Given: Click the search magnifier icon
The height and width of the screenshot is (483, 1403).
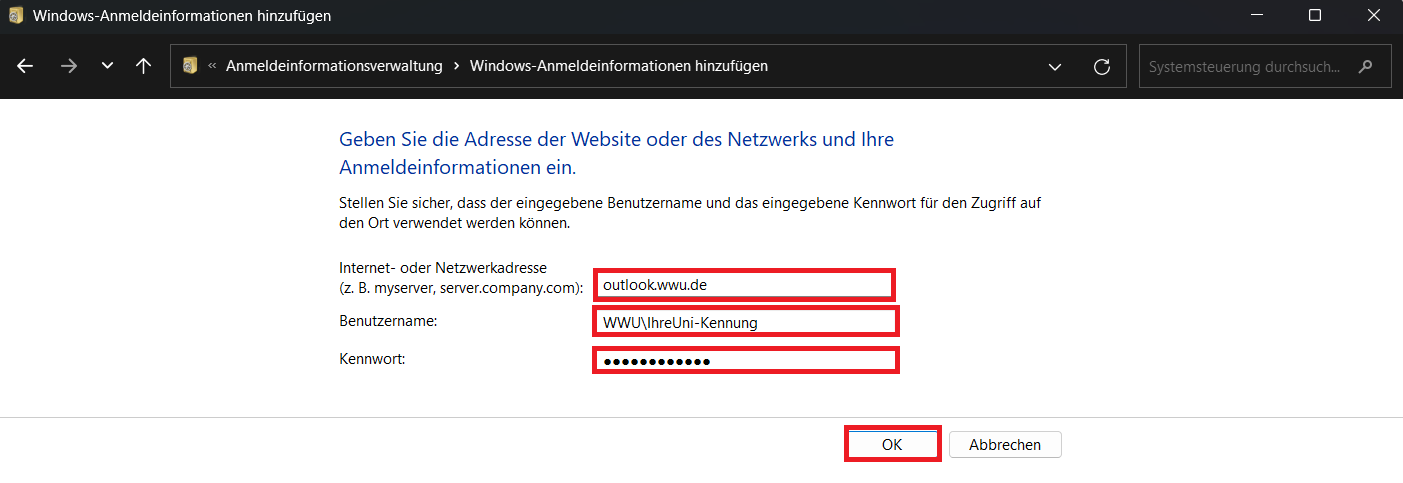Looking at the screenshot, I should coord(1366,67).
